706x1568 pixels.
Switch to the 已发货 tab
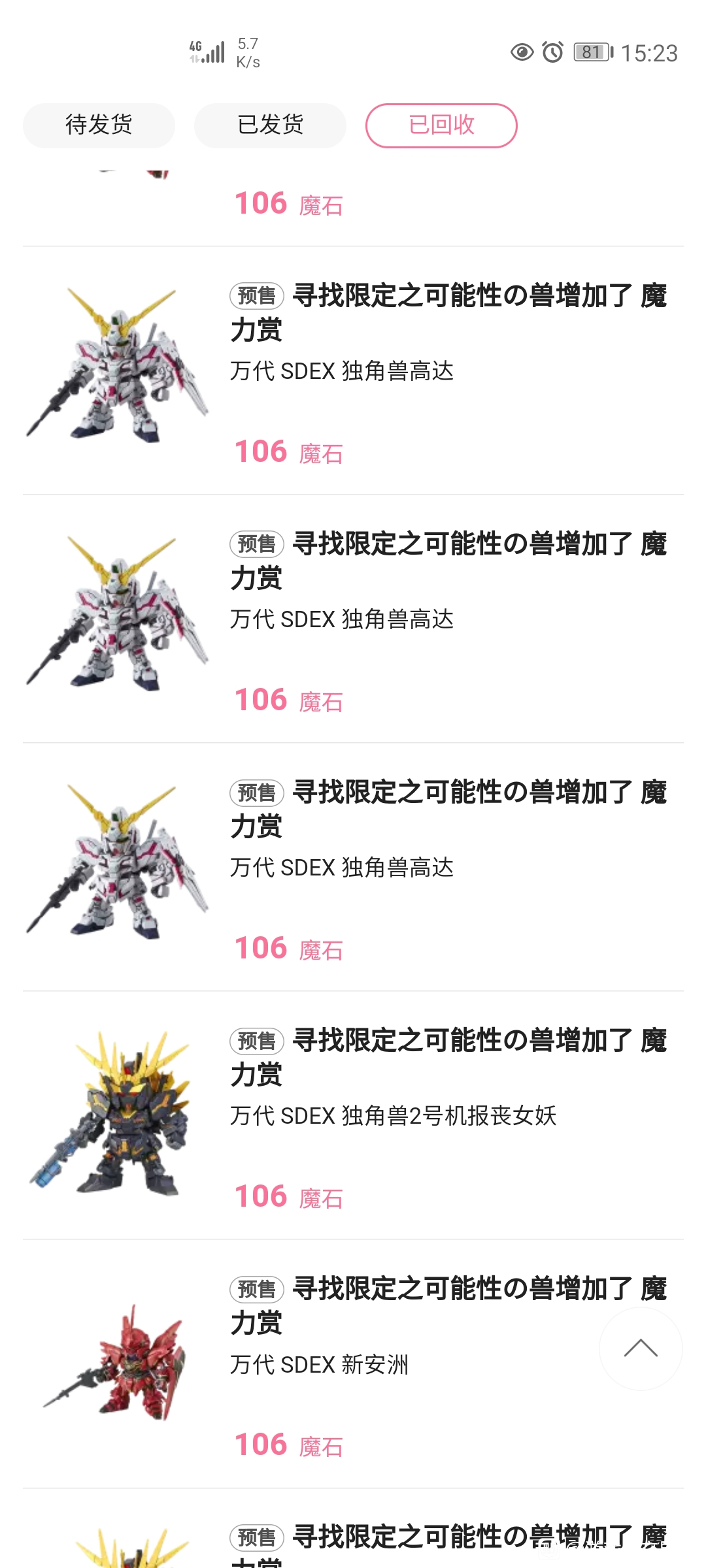[x=270, y=125]
